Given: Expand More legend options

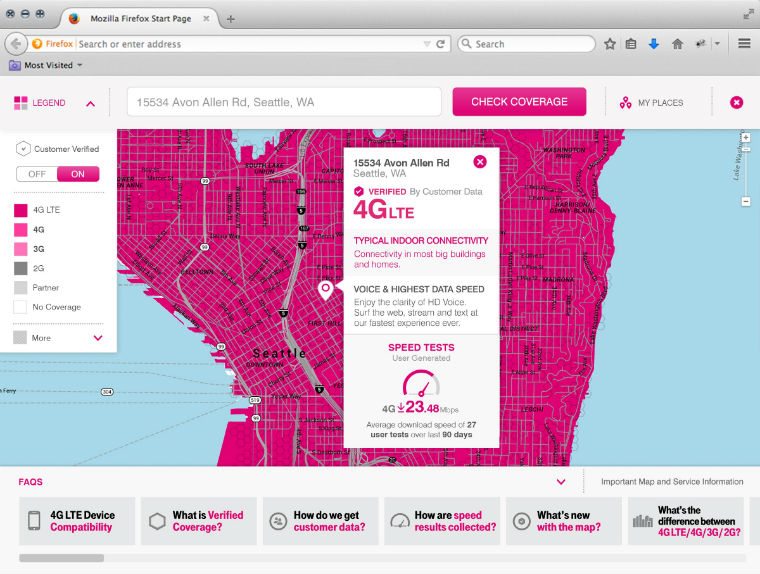Looking at the screenshot, I should 97,338.
